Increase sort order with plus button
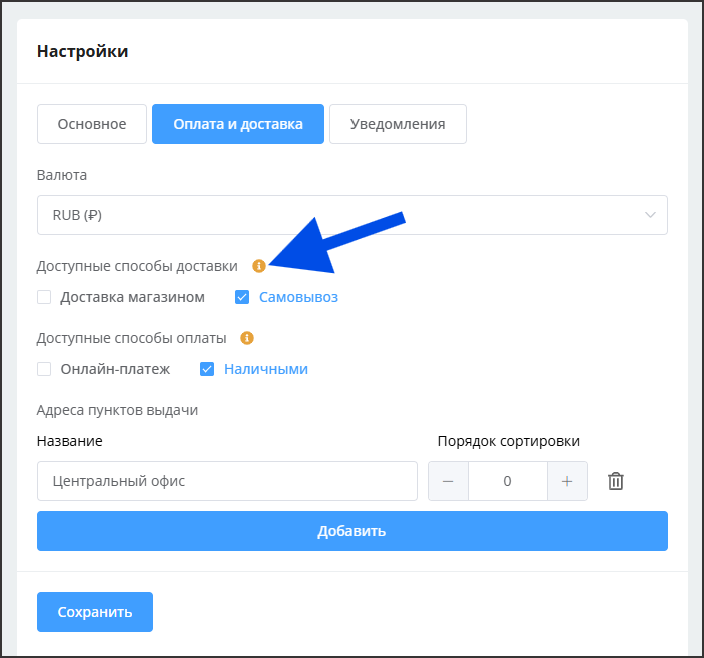This screenshot has height=658, width=704. coord(567,481)
